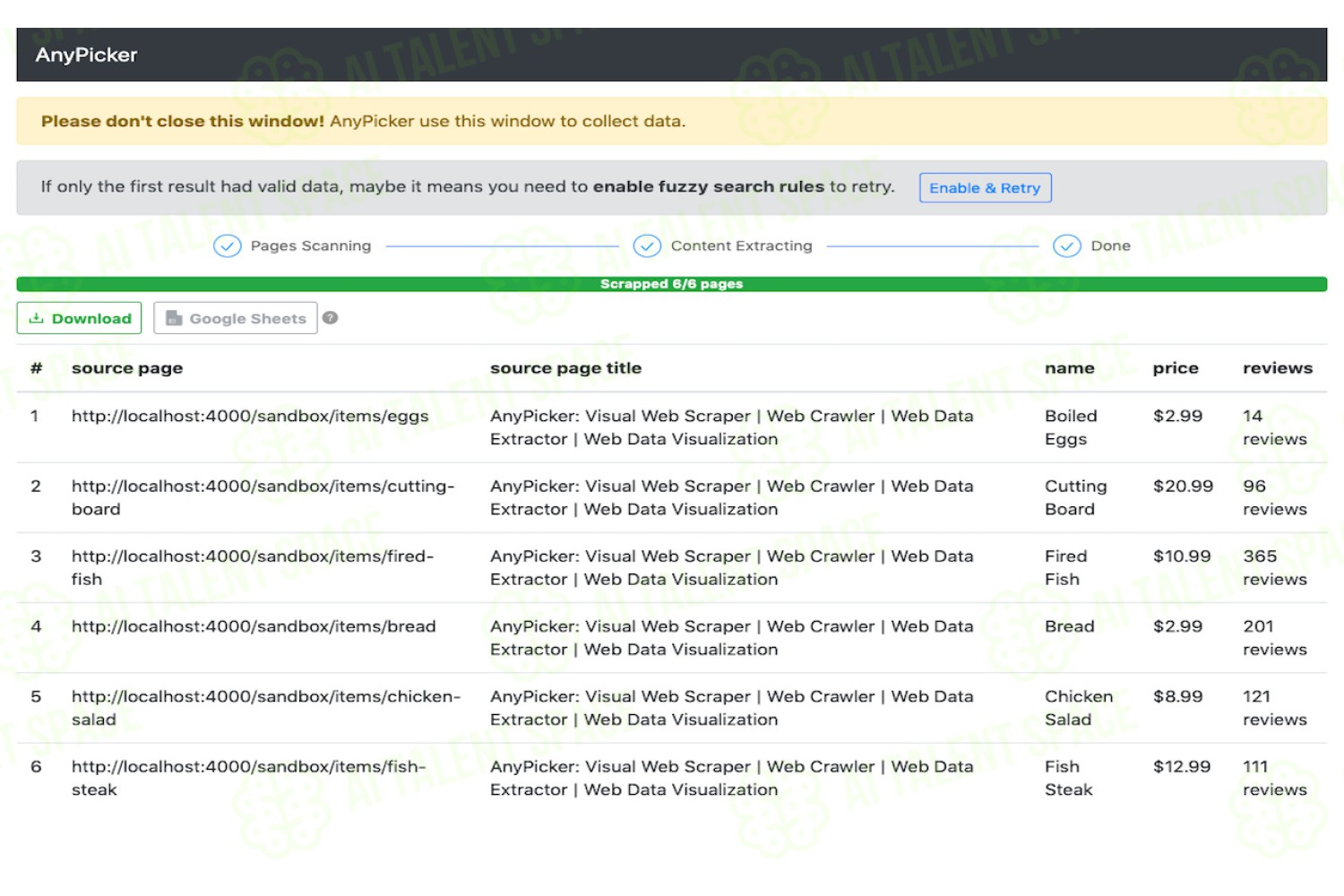
Task: Click the 111 reviews cell
Action: pyautogui.click(x=1275, y=778)
